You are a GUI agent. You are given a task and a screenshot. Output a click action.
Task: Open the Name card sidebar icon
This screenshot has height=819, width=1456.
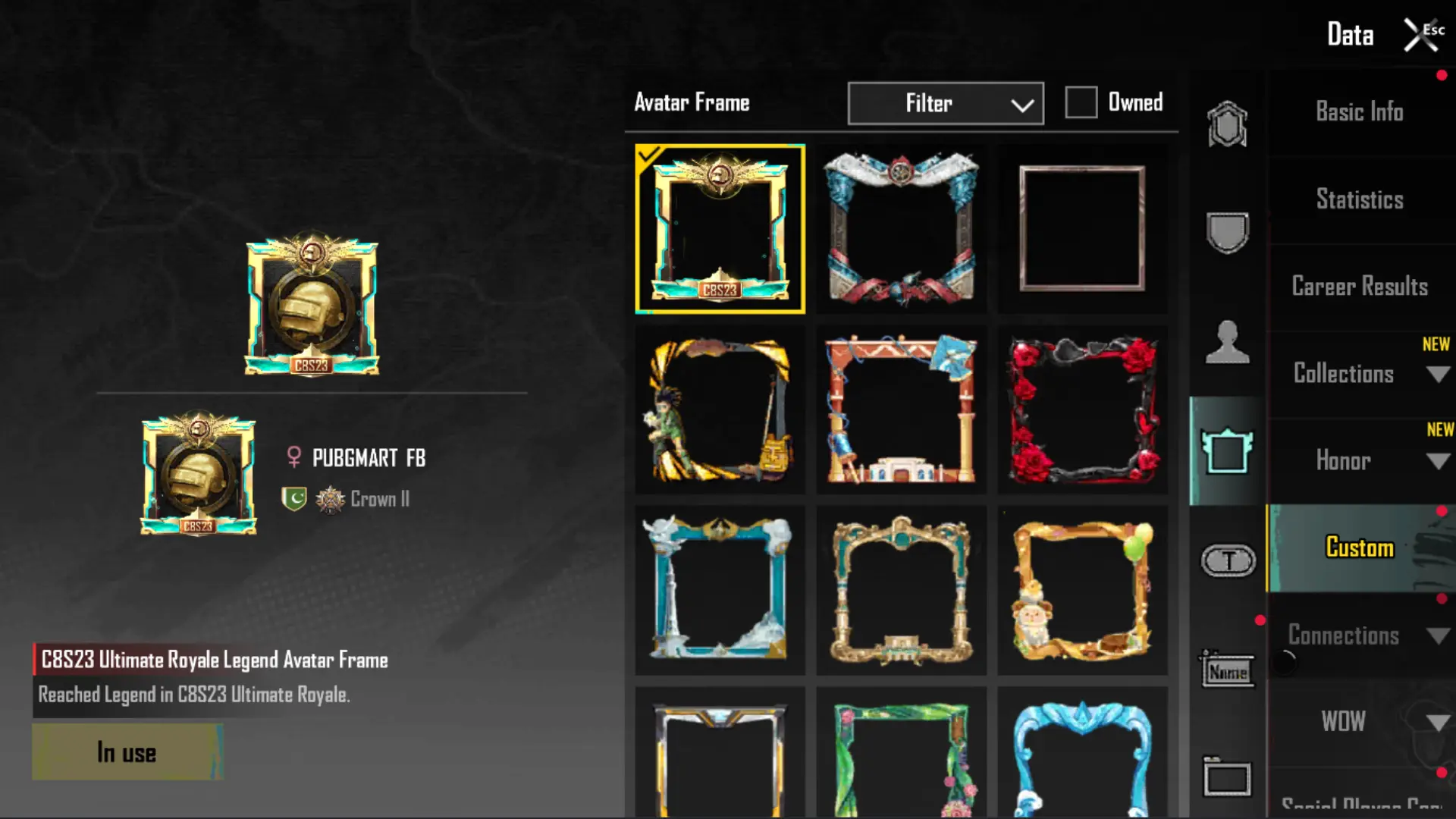1227,670
